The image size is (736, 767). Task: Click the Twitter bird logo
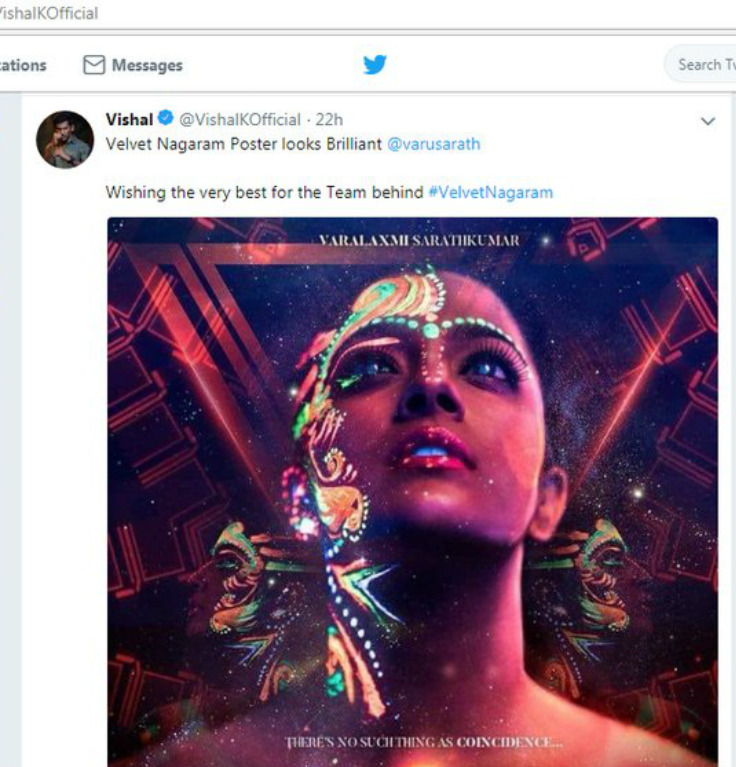point(375,65)
